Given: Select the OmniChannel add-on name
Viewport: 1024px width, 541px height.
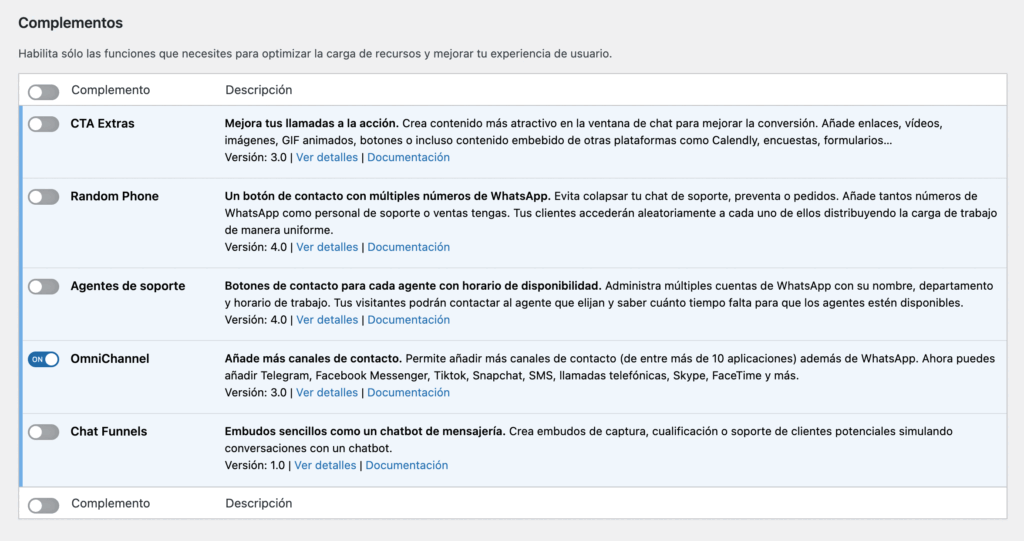Looking at the screenshot, I should (109, 358).
